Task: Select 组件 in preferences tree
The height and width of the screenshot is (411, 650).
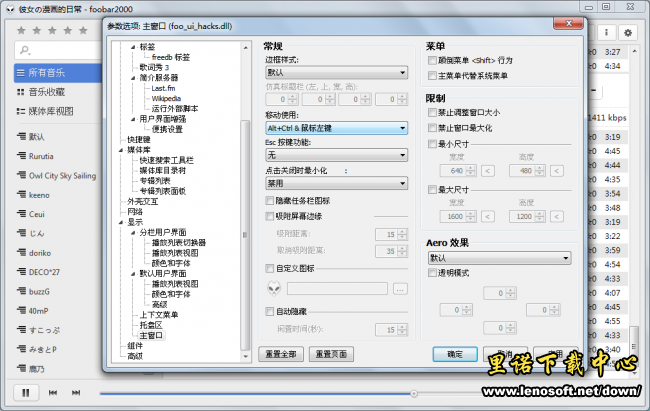Action: 135,345
